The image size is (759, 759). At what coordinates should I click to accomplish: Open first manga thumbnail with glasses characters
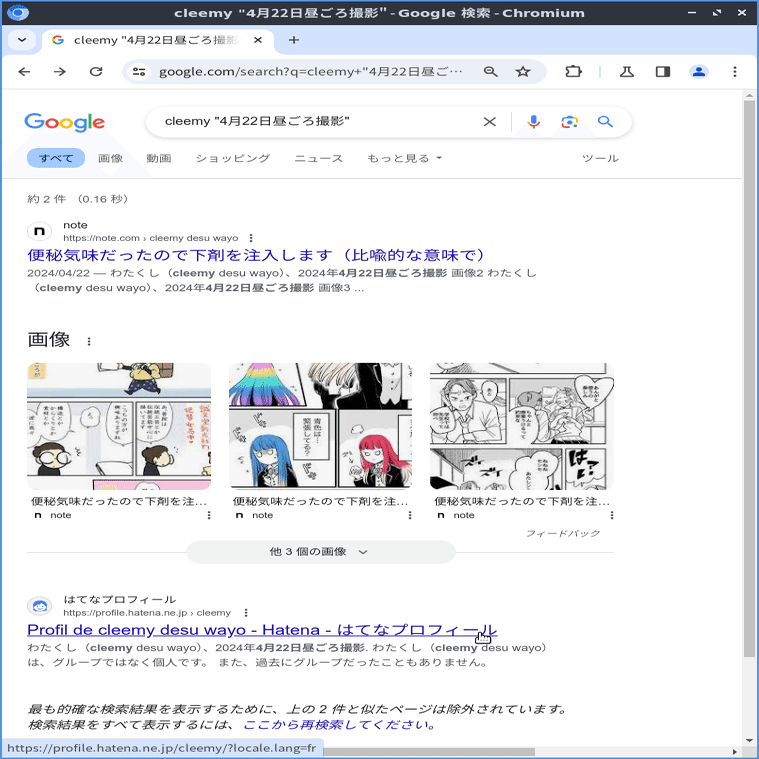119,426
